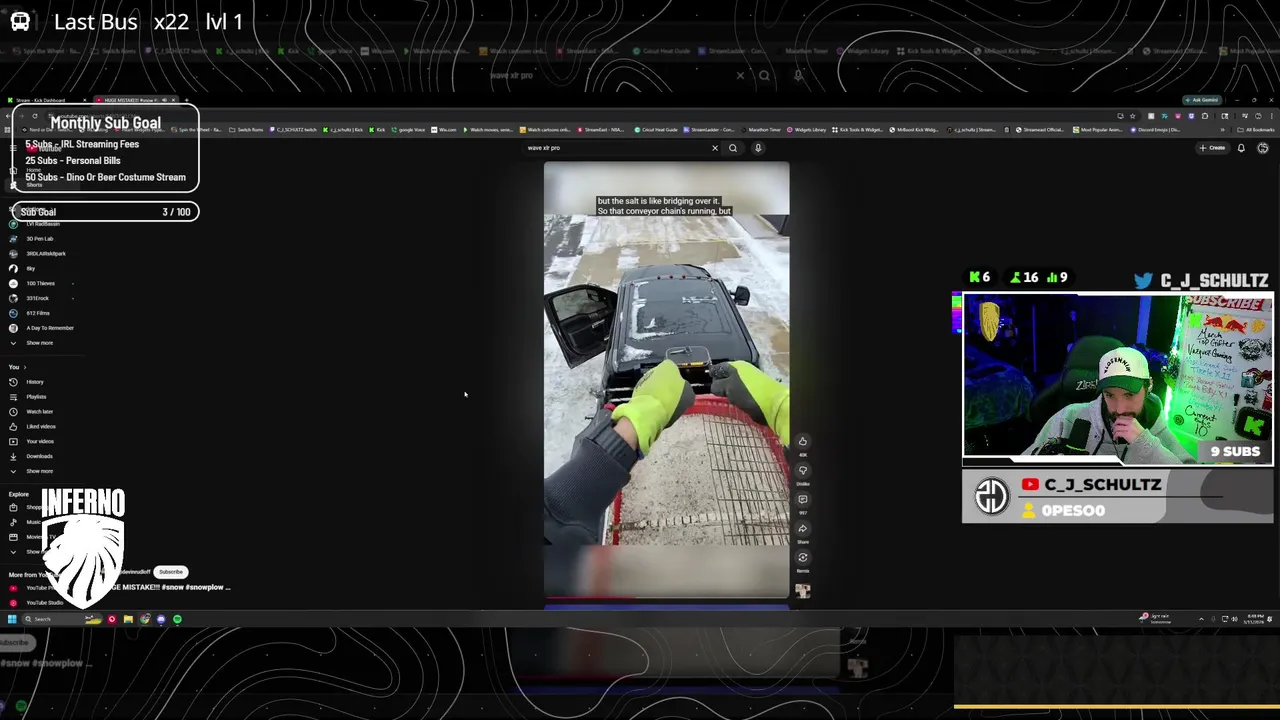
Task: Subscribe to the Short's channel
Action: click(171, 572)
